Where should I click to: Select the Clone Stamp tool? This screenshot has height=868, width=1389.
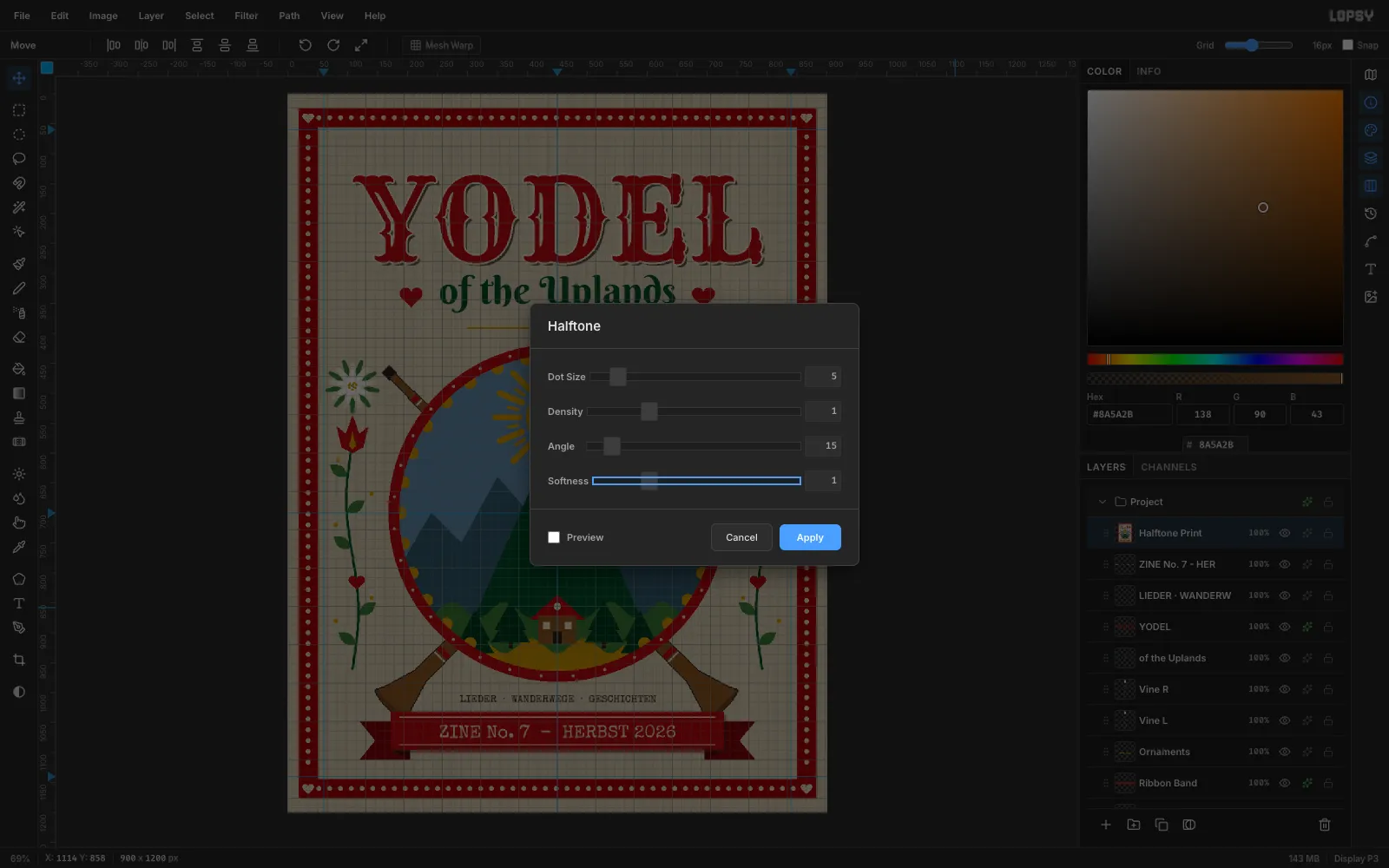[19, 418]
